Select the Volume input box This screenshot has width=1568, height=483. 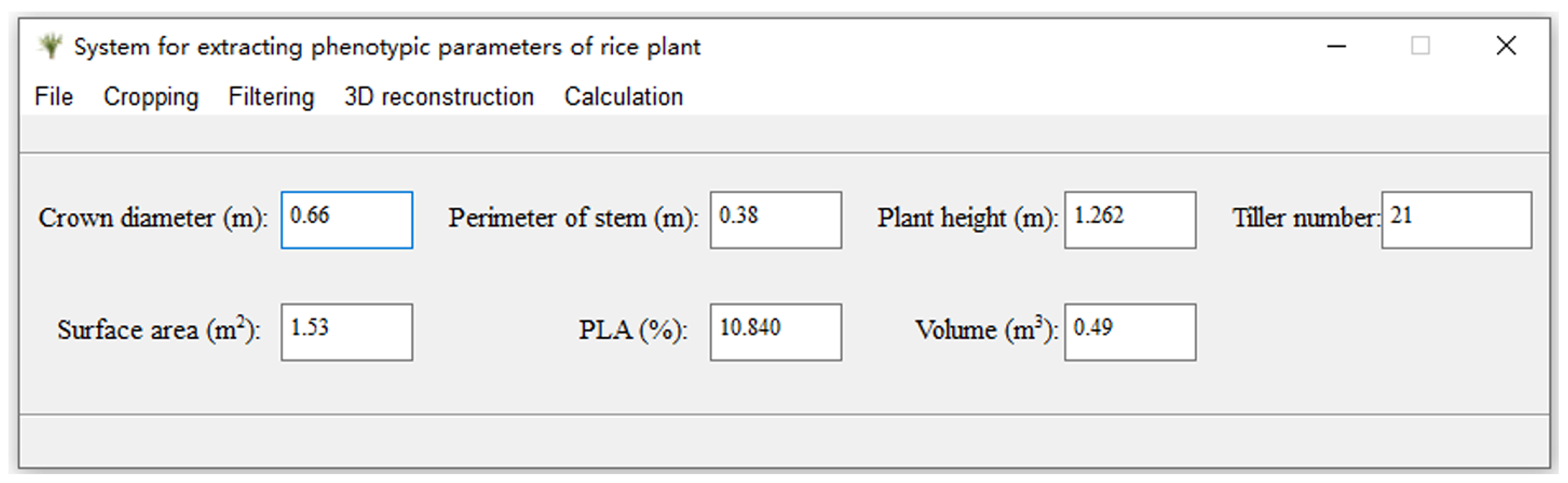tap(1130, 332)
